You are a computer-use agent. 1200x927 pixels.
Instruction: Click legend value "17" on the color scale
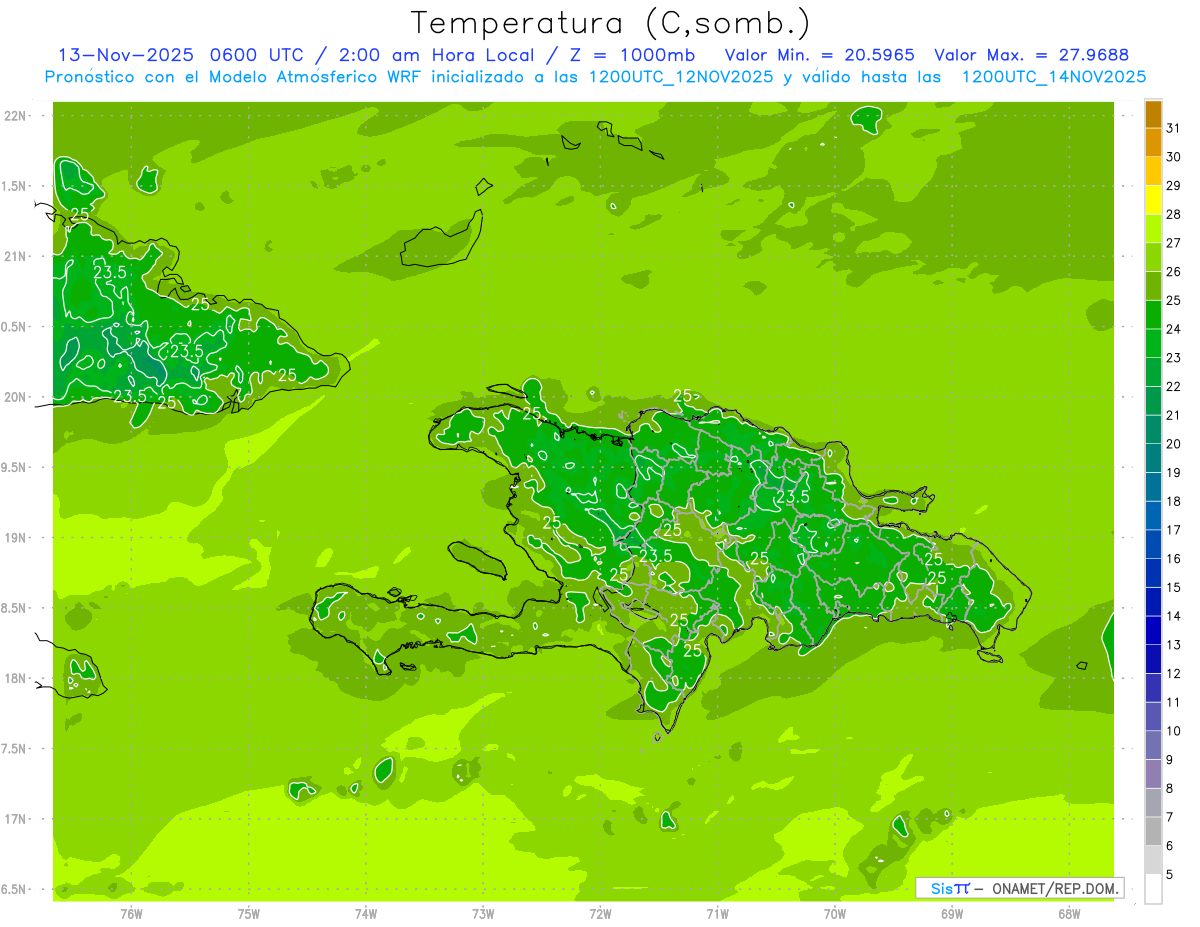1173,530
